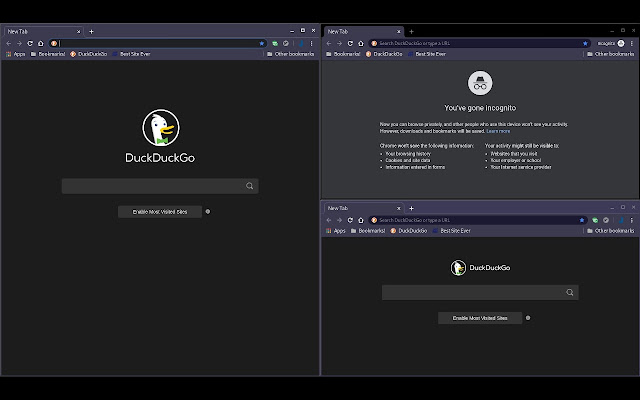The height and width of the screenshot is (400, 640).
Task: Expand Other bookmarks folder in left window
Action: [x=291, y=54]
